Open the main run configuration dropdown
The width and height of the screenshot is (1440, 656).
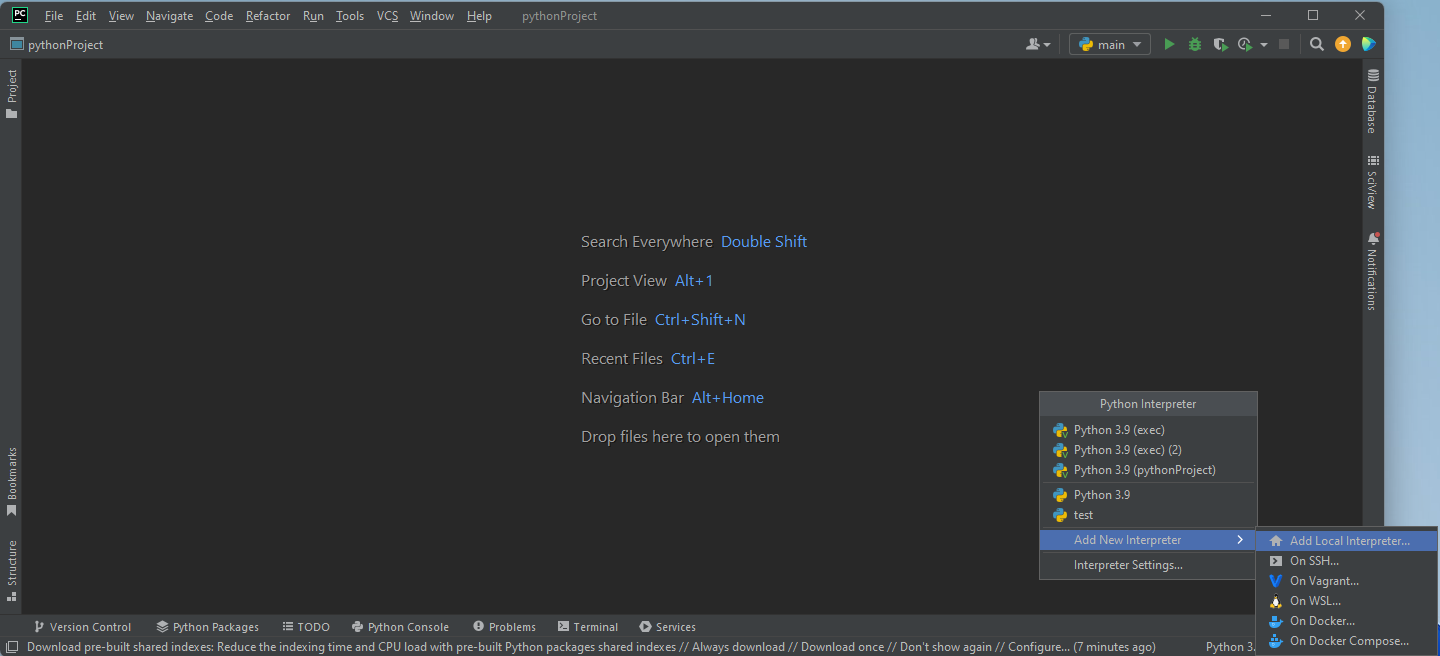(x=1110, y=44)
